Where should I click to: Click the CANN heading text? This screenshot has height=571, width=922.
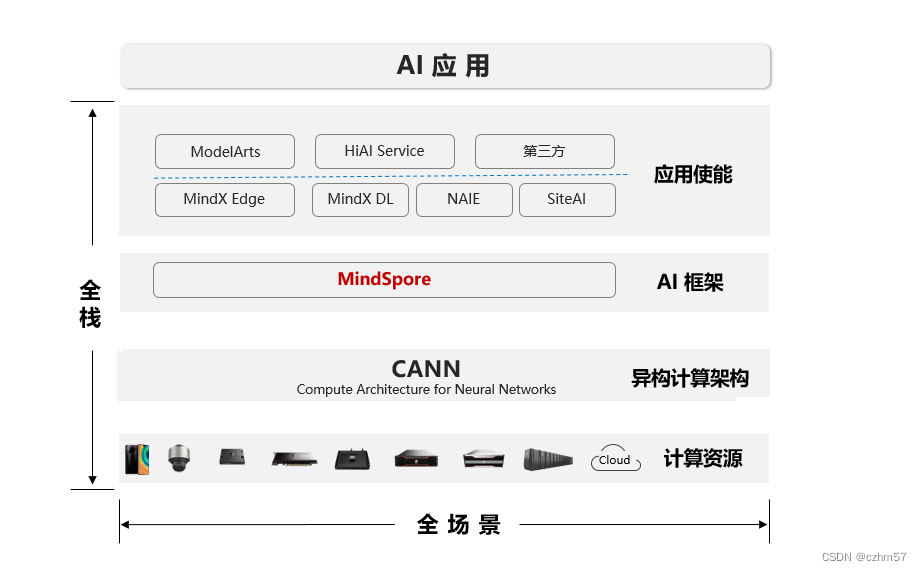(426, 369)
